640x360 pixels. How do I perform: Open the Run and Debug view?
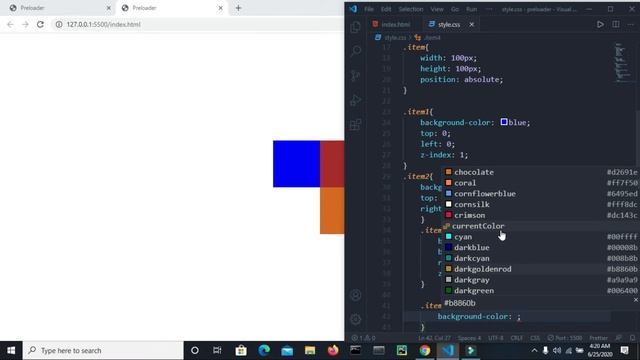[356, 100]
